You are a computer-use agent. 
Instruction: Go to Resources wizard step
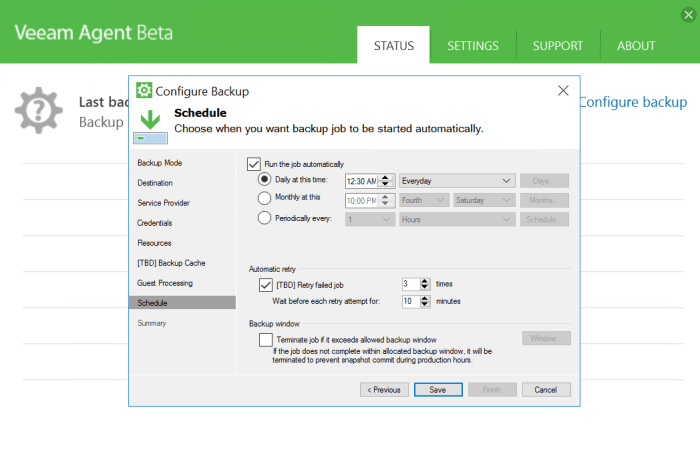[154, 243]
